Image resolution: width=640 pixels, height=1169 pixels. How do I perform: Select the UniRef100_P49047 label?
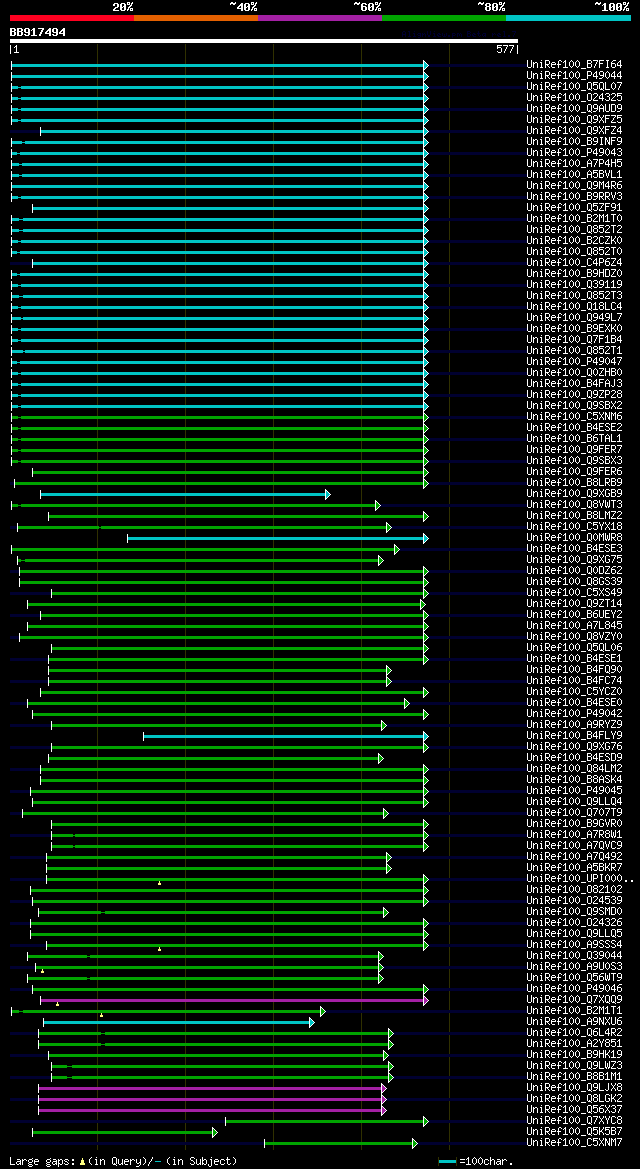[574, 362]
